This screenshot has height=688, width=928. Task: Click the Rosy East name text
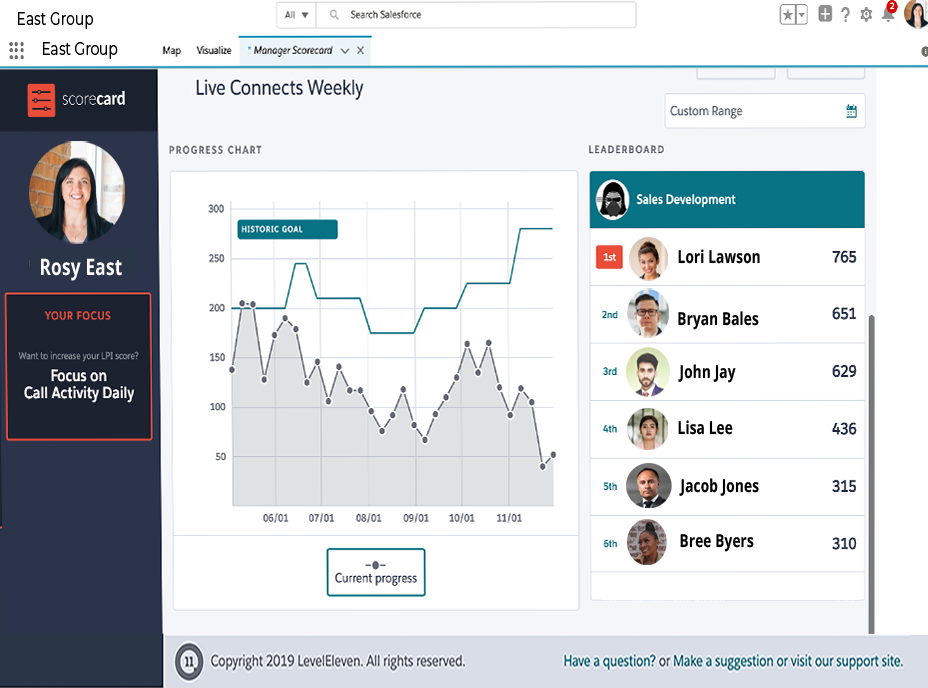click(x=80, y=268)
